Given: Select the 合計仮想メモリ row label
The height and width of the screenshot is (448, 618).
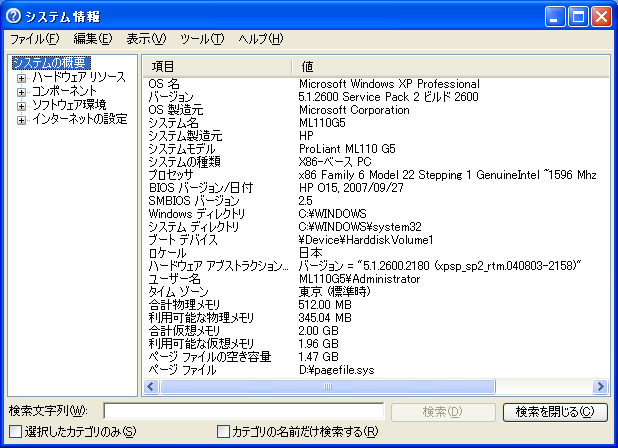Looking at the screenshot, I should point(184,331).
